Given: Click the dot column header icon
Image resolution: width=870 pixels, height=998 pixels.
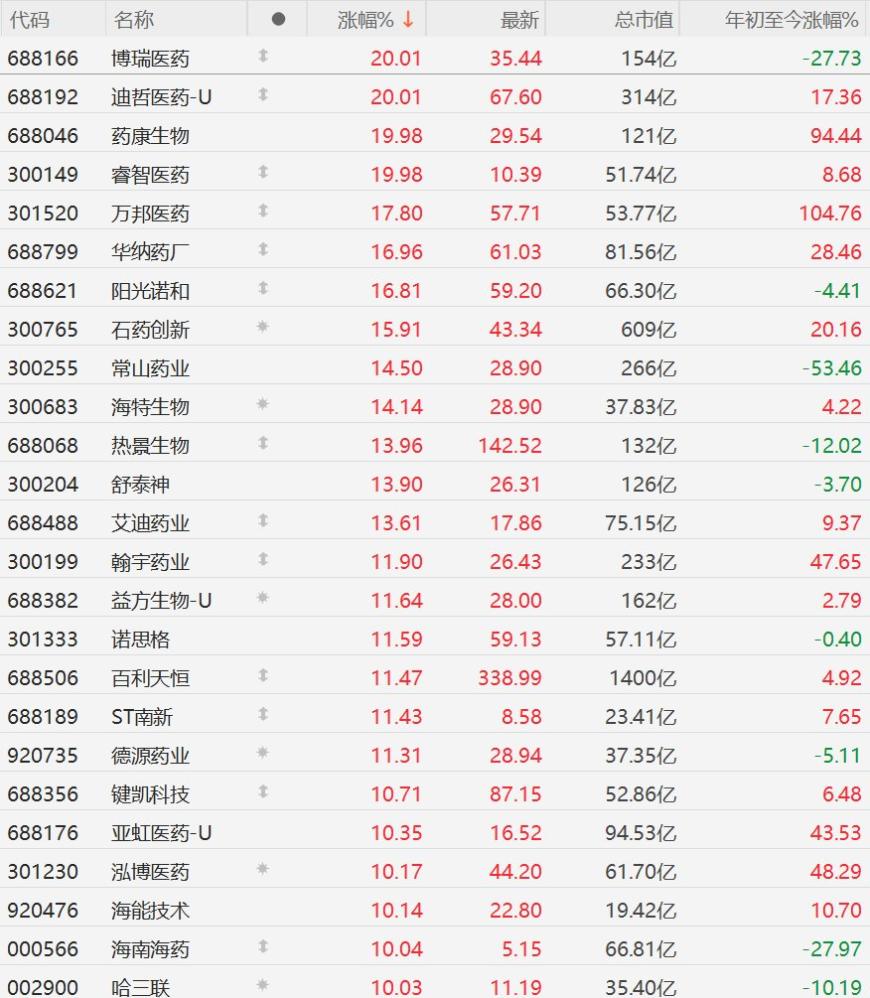Looking at the screenshot, I should (278, 19).
